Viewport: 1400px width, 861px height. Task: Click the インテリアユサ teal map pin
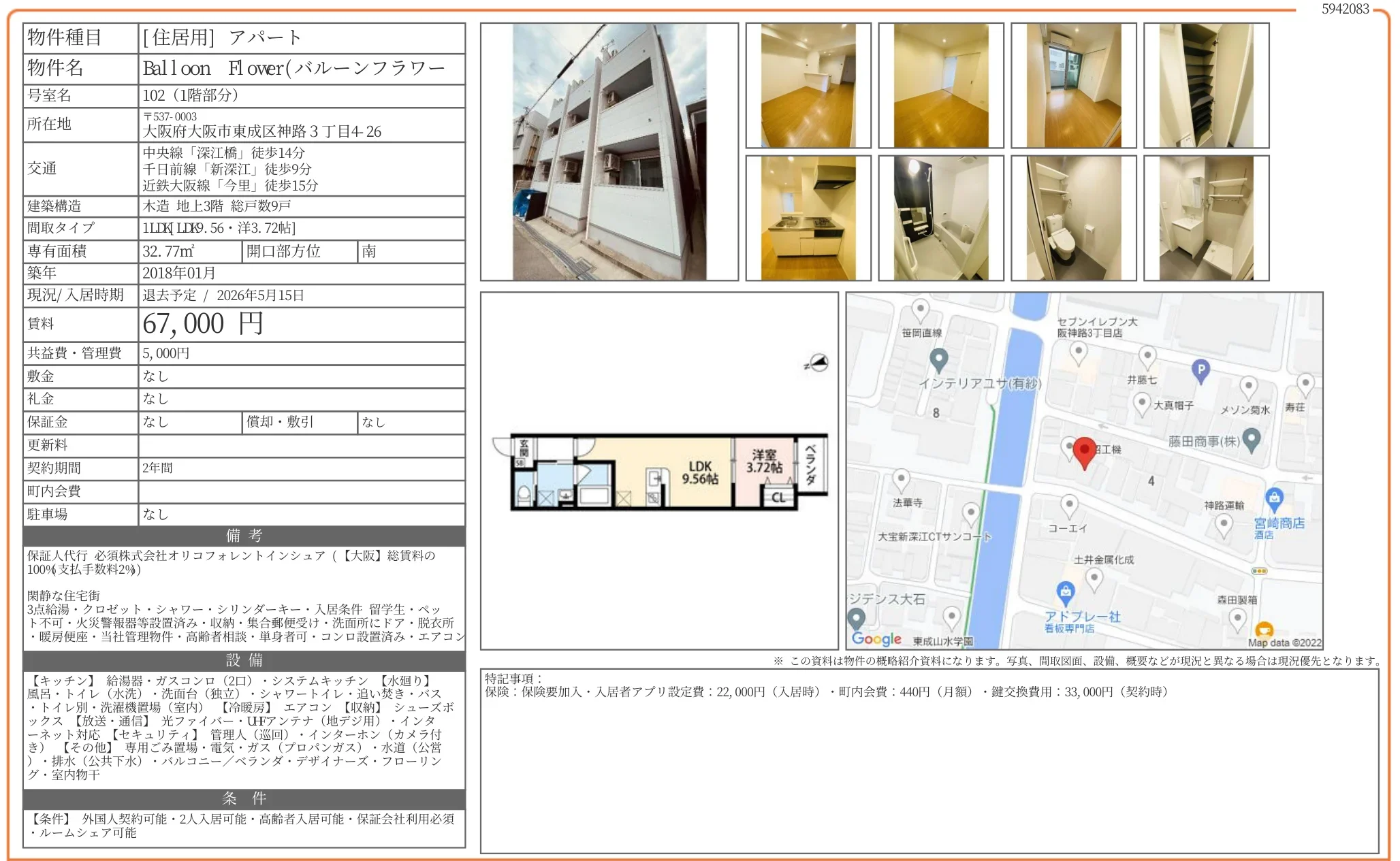(x=939, y=358)
